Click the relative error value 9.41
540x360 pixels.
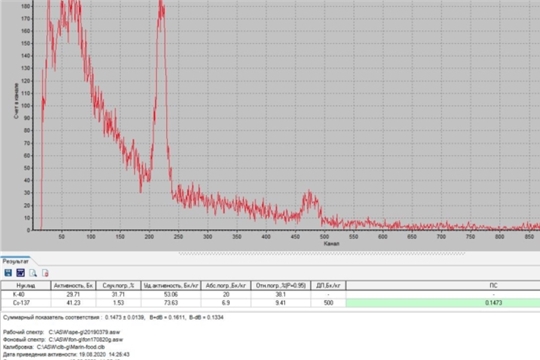[x=281, y=303]
